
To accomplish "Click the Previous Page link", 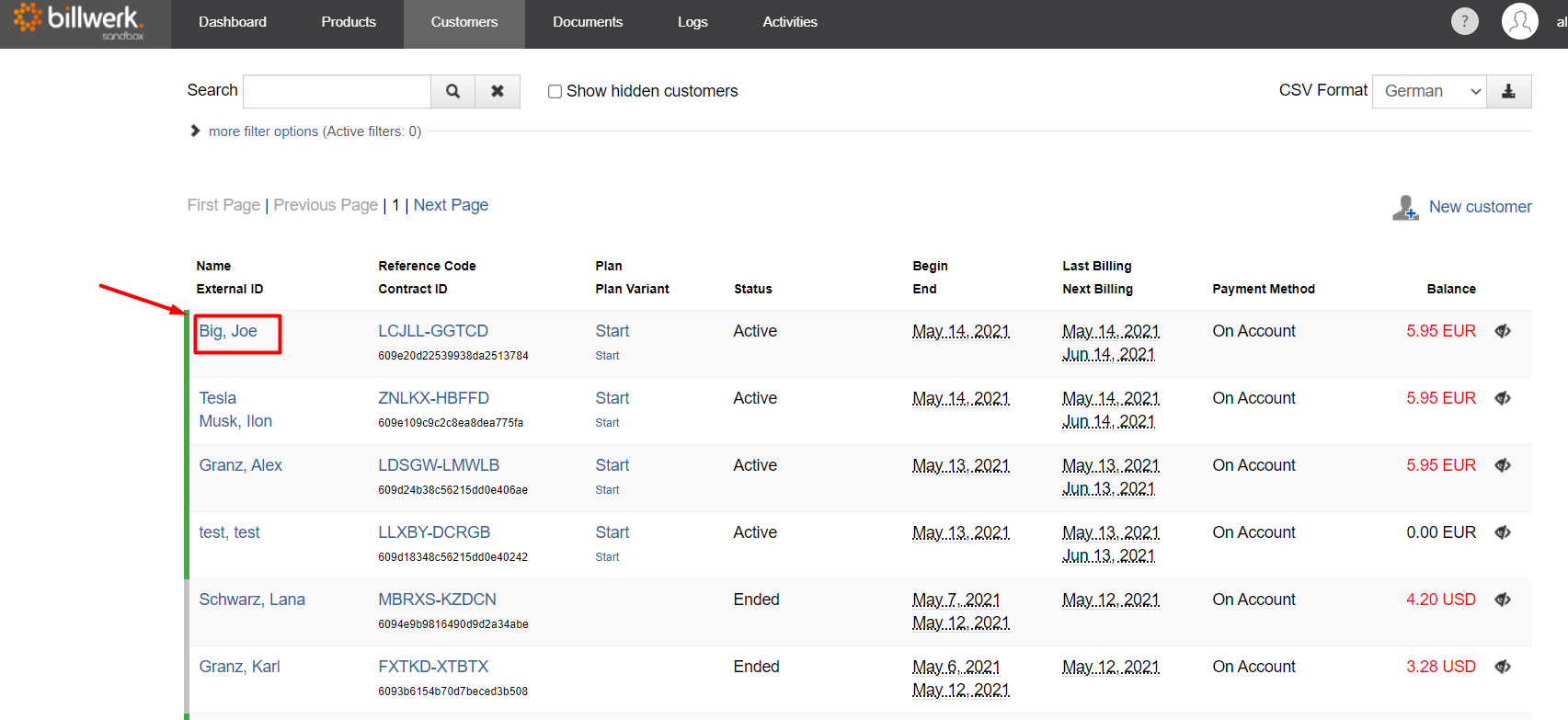I will [326, 205].
